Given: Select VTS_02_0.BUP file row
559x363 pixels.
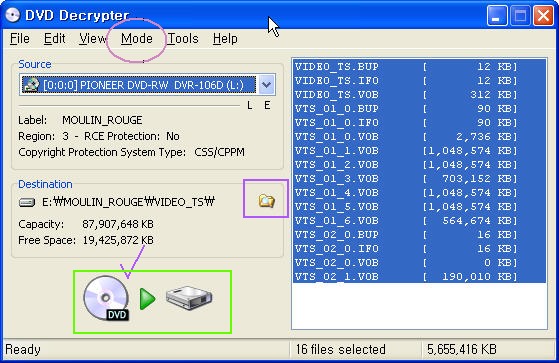Looking at the screenshot, I should 419,235.
